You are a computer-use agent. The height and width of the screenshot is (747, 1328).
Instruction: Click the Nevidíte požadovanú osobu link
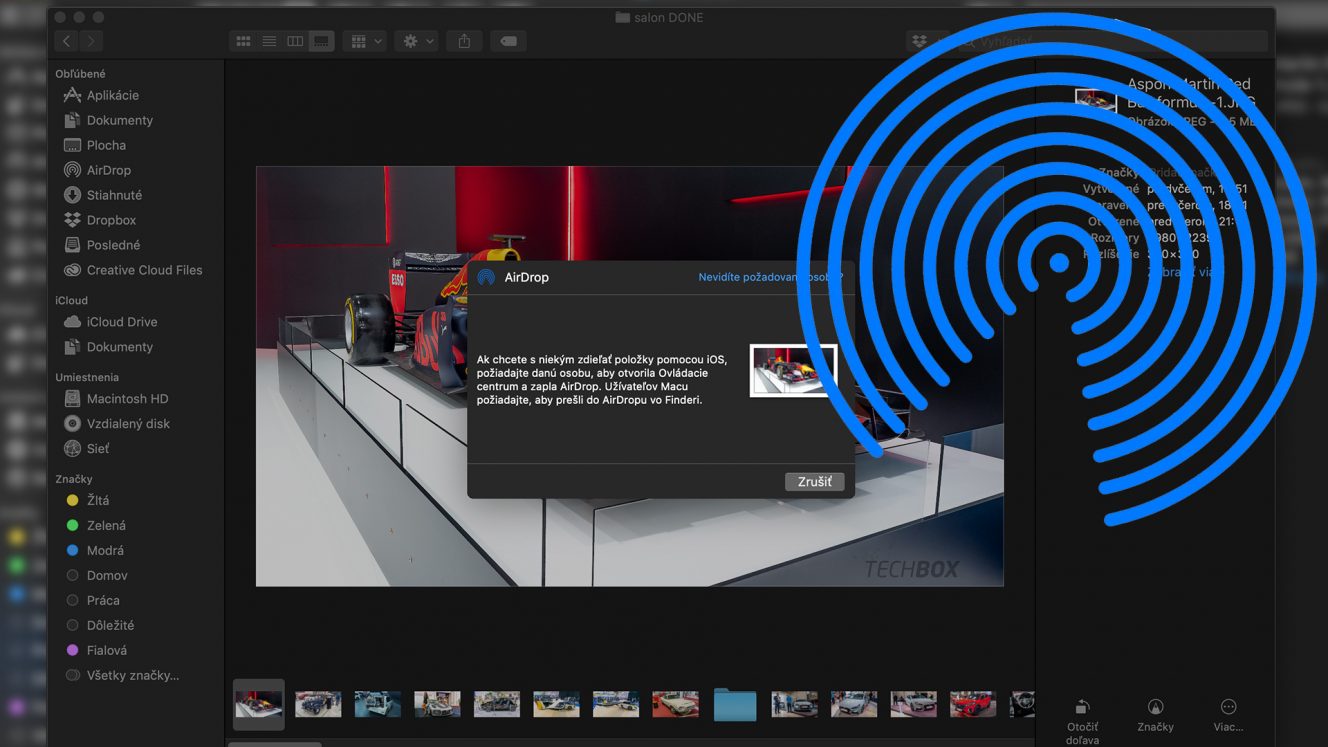[x=770, y=277]
